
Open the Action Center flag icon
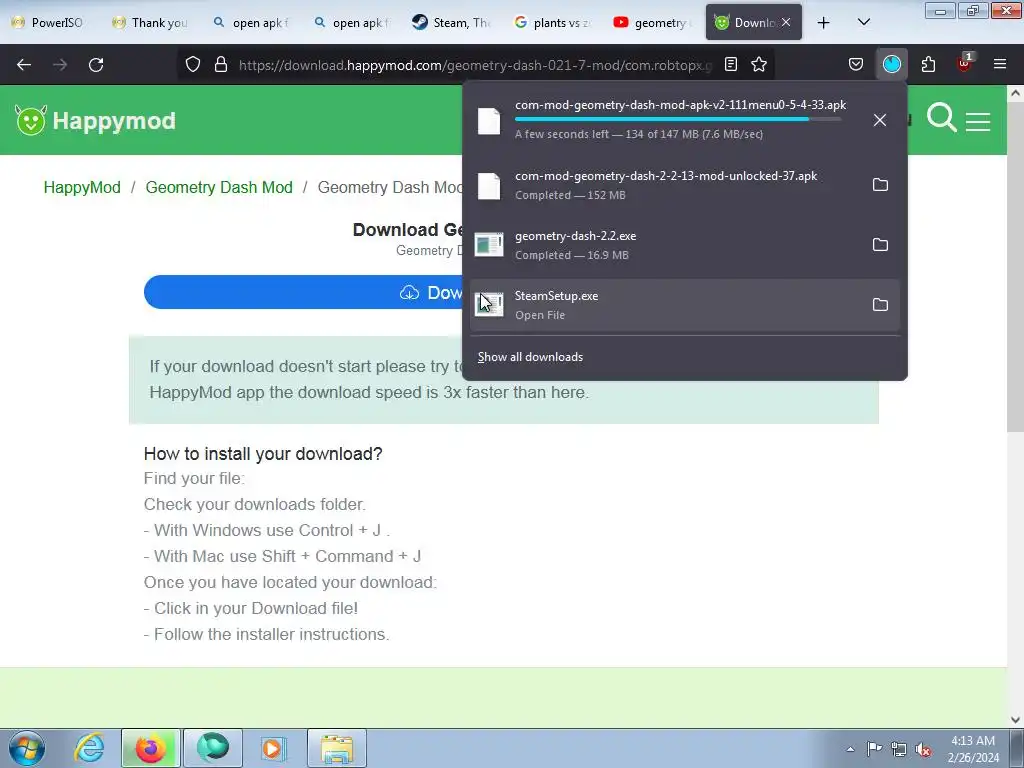(874, 750)
